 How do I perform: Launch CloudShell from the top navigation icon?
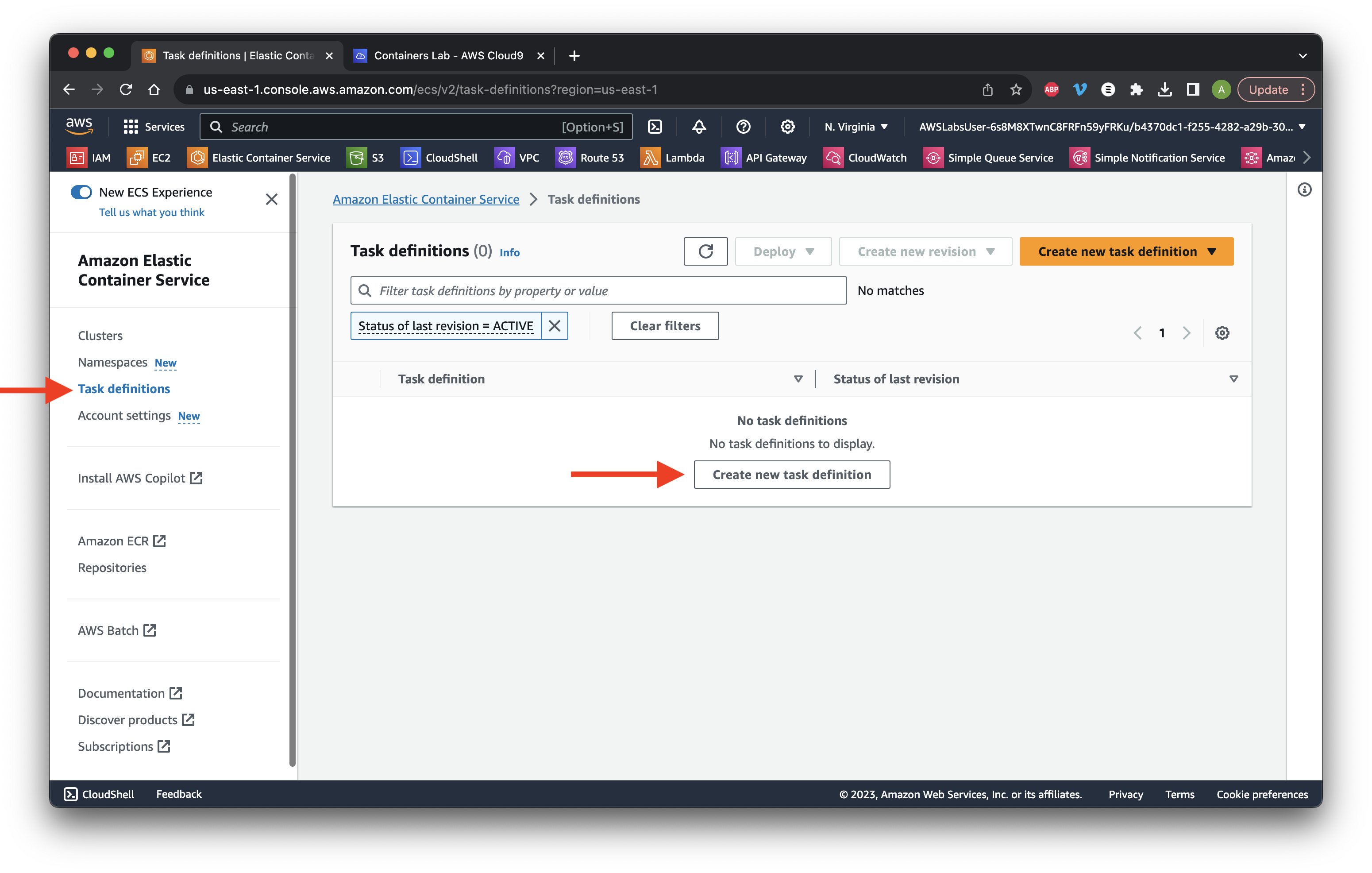pyautogui.click(x=655, y=127)
